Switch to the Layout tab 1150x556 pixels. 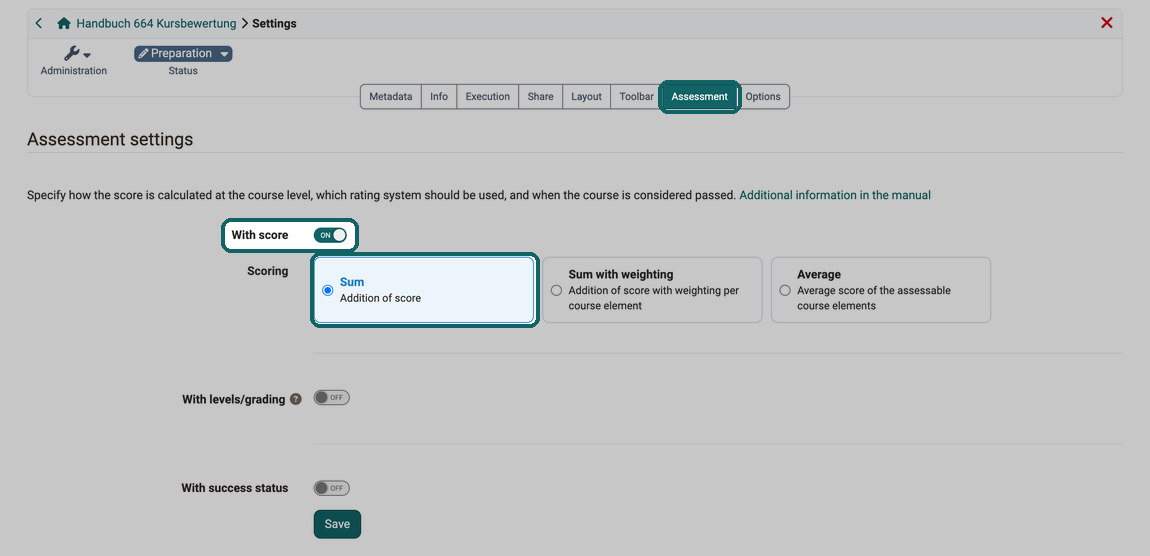point(587,97)
